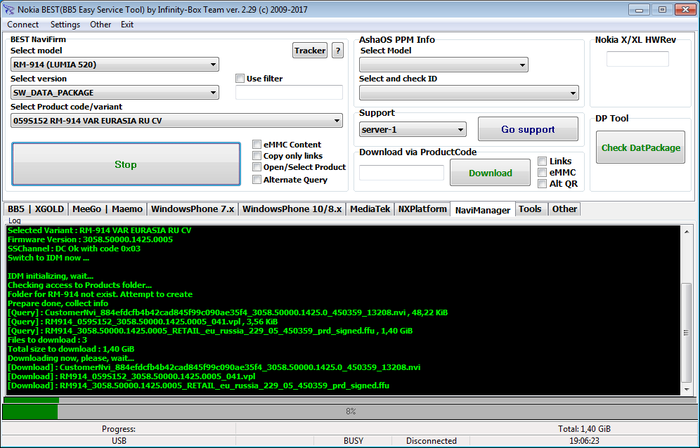700x448 pixels.
Task: Click the 19:06:23 time in status bar
Action: coord(584,441)
